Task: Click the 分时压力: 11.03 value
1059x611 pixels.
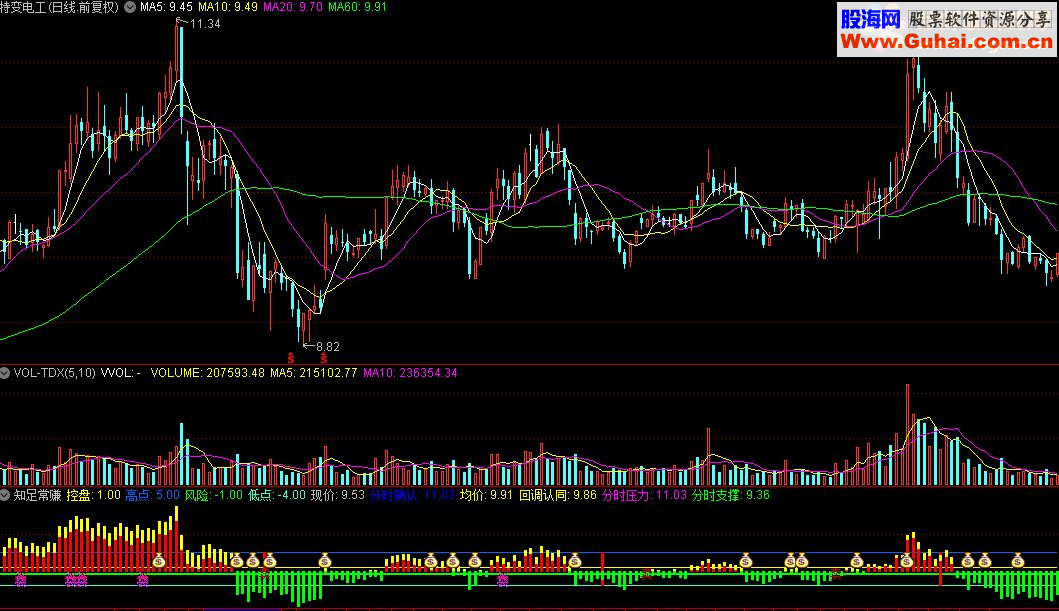Action: click(644, 495)
